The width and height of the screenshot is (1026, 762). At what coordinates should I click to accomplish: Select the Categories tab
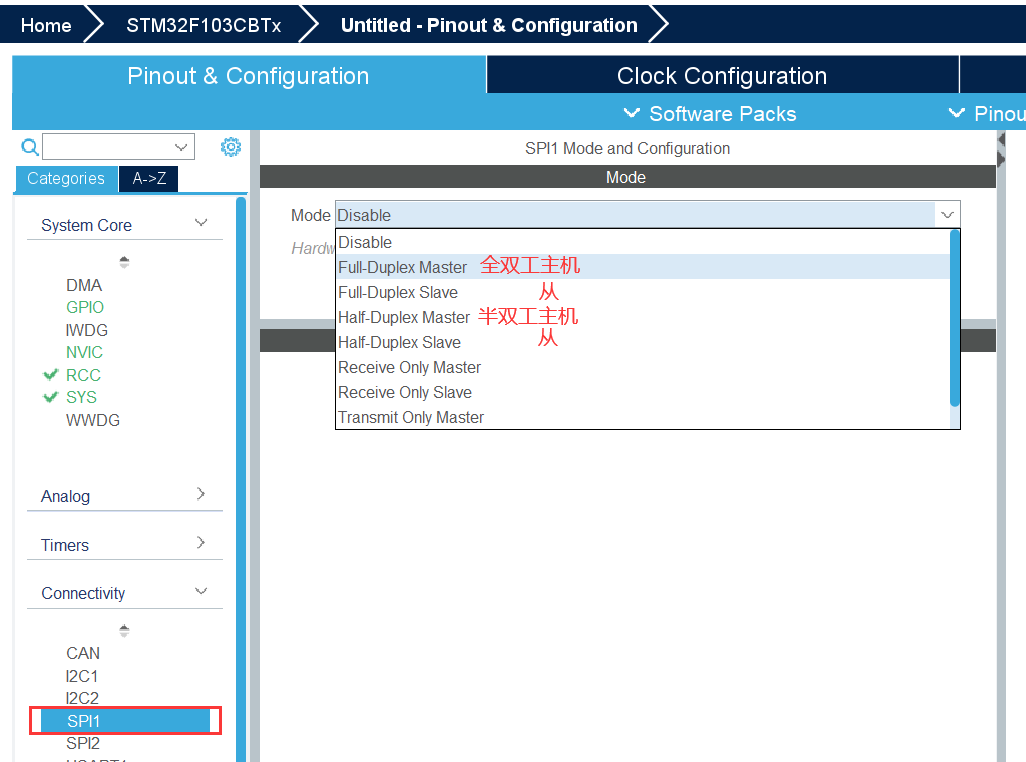(x=65, y=179)
